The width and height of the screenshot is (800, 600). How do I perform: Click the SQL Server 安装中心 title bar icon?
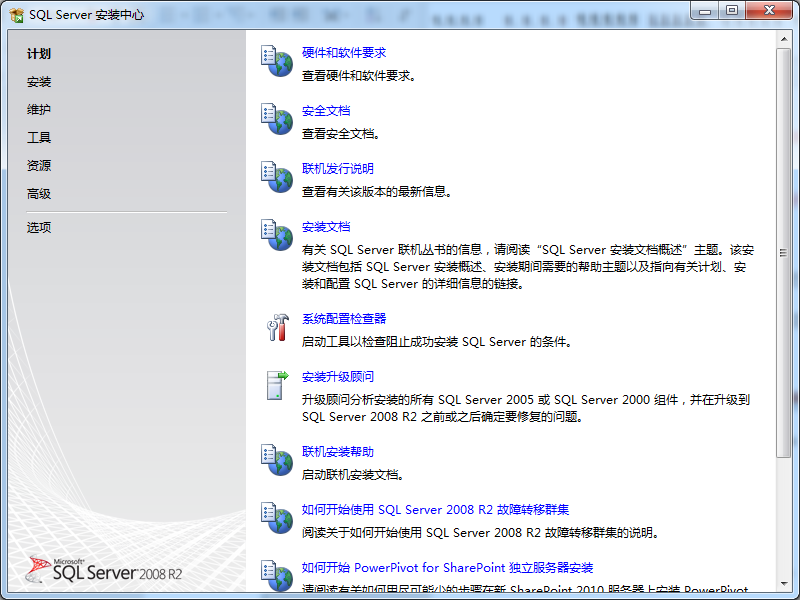click(x=16, y=15)
